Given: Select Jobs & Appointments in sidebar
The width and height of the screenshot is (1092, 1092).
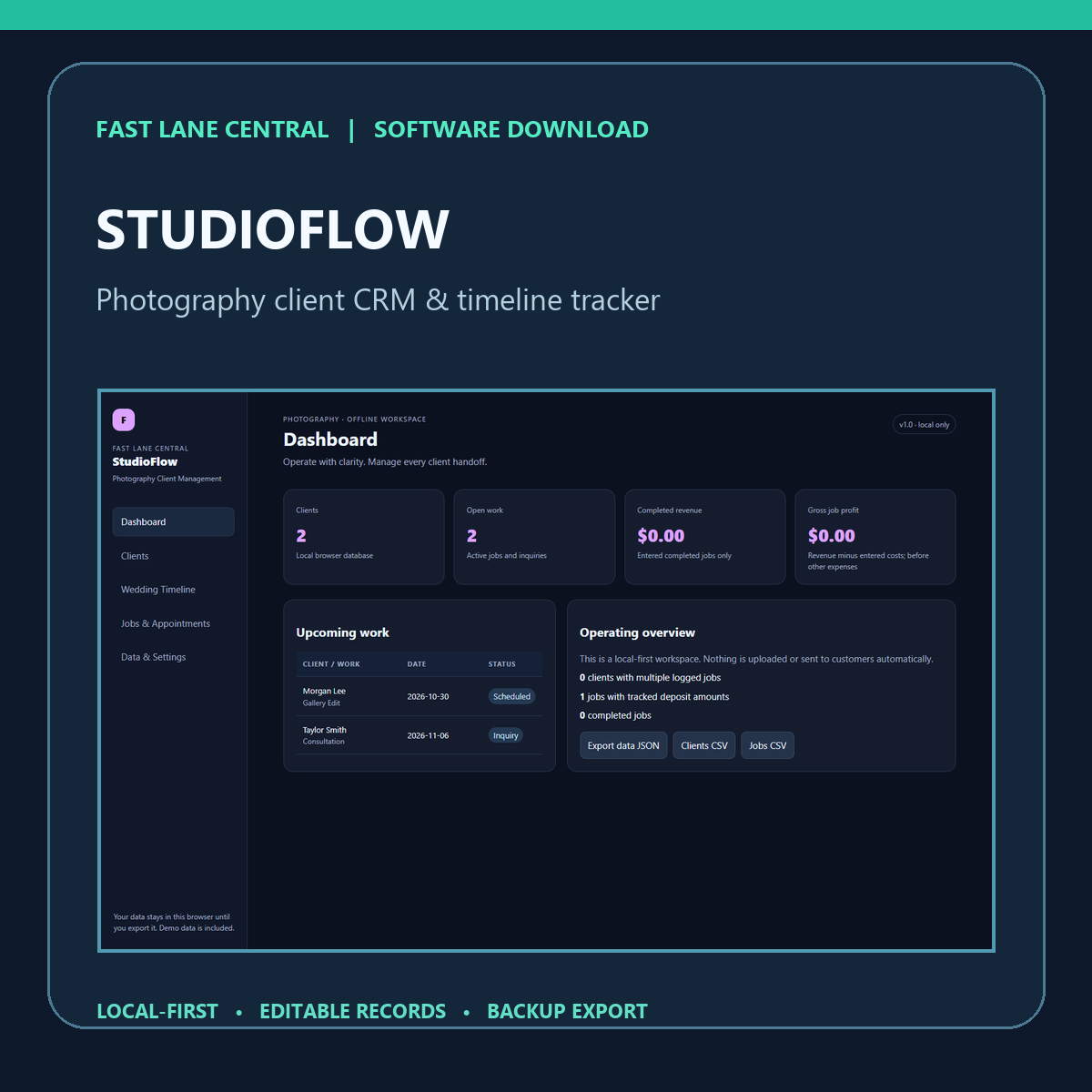Looking at the screenshot, I should coord(173,623).
